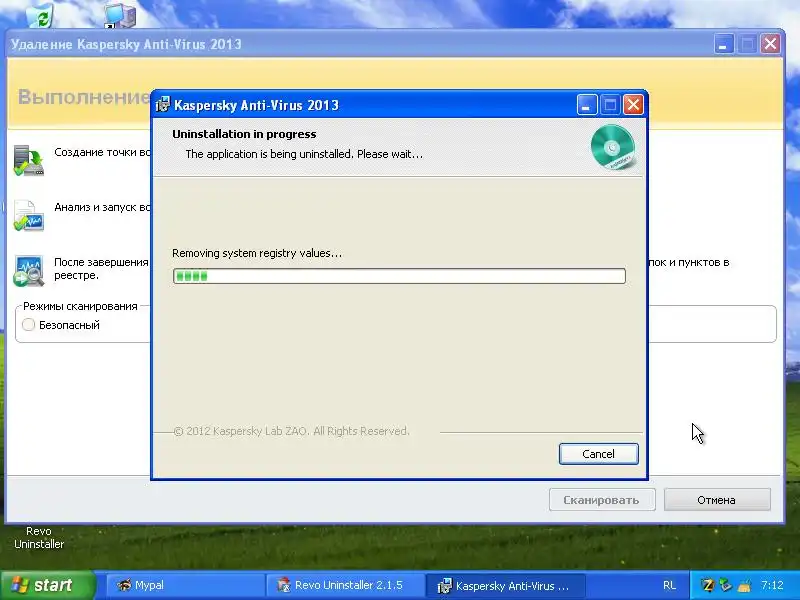This screenshot has width=800, height=600.
Task: Select the computer desktop shortcut icon
Action: tap(120, 15)
